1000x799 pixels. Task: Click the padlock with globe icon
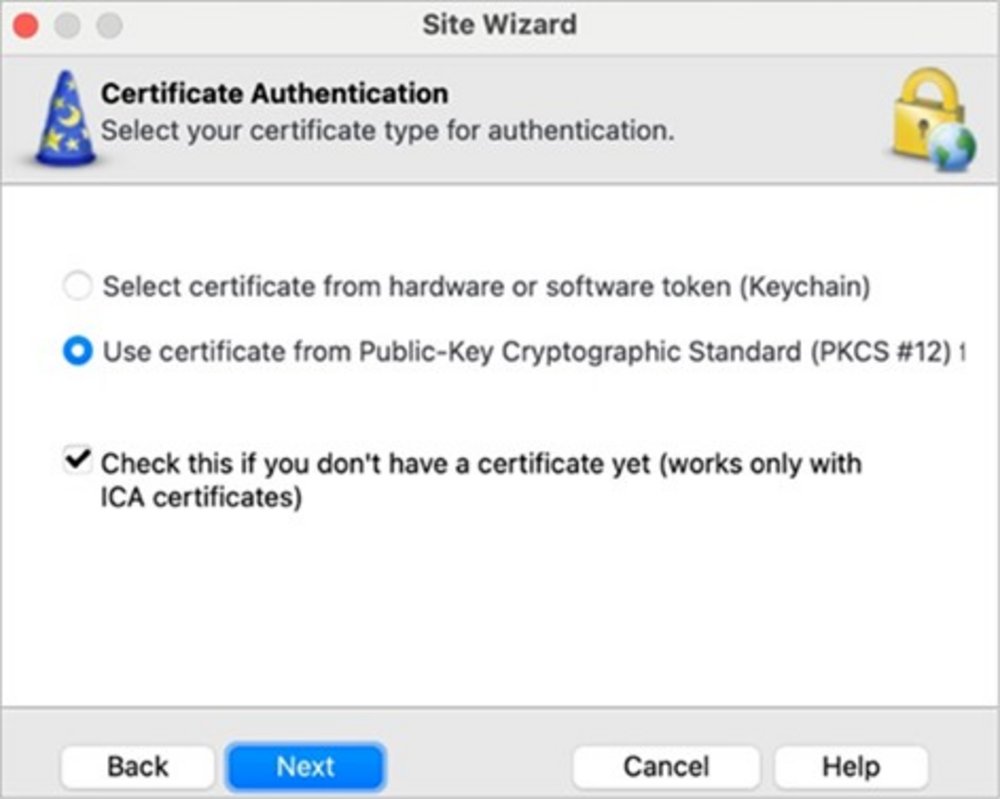point(932,118)
